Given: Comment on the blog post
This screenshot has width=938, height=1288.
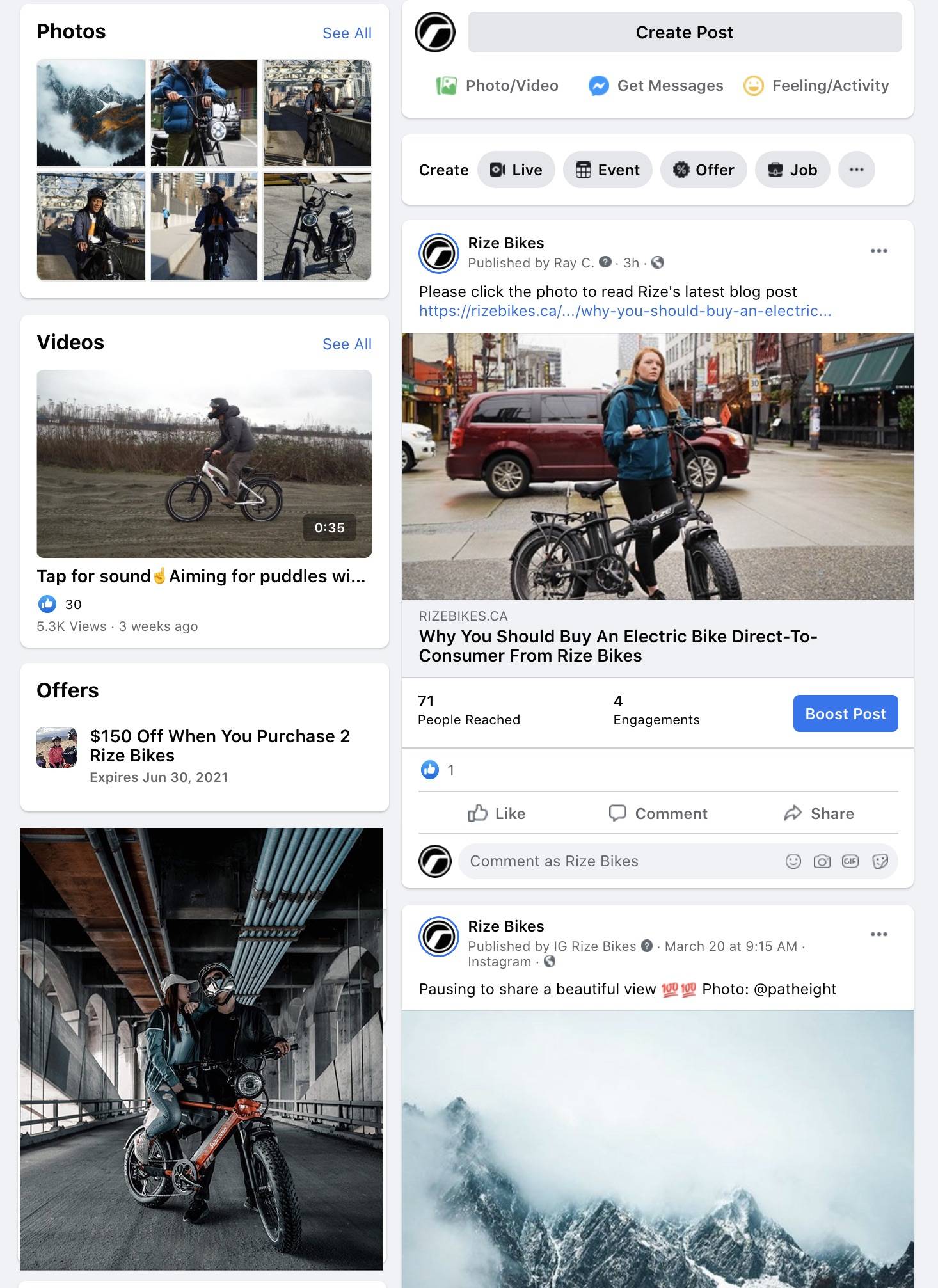Looking at the screenshot, I should click(x=658, y=813).
